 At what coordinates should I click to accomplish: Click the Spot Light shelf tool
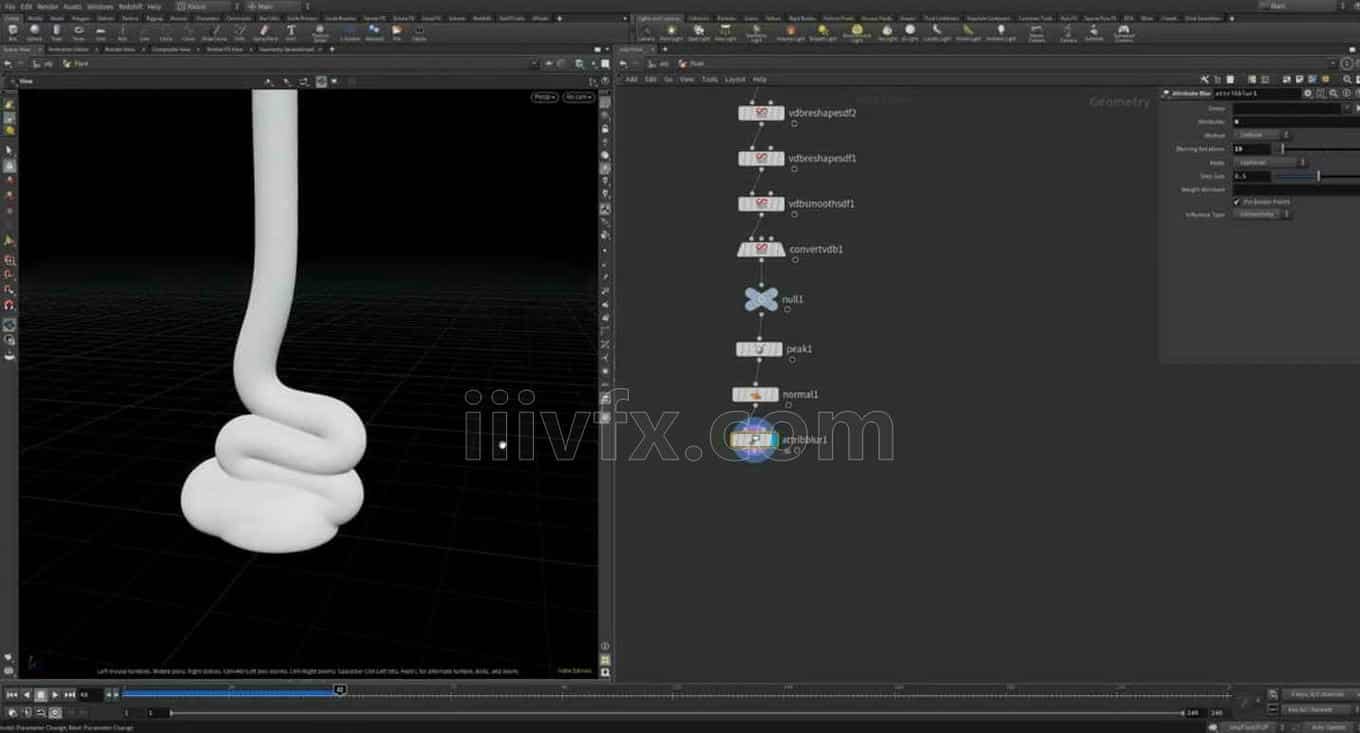tap(698, 32)
